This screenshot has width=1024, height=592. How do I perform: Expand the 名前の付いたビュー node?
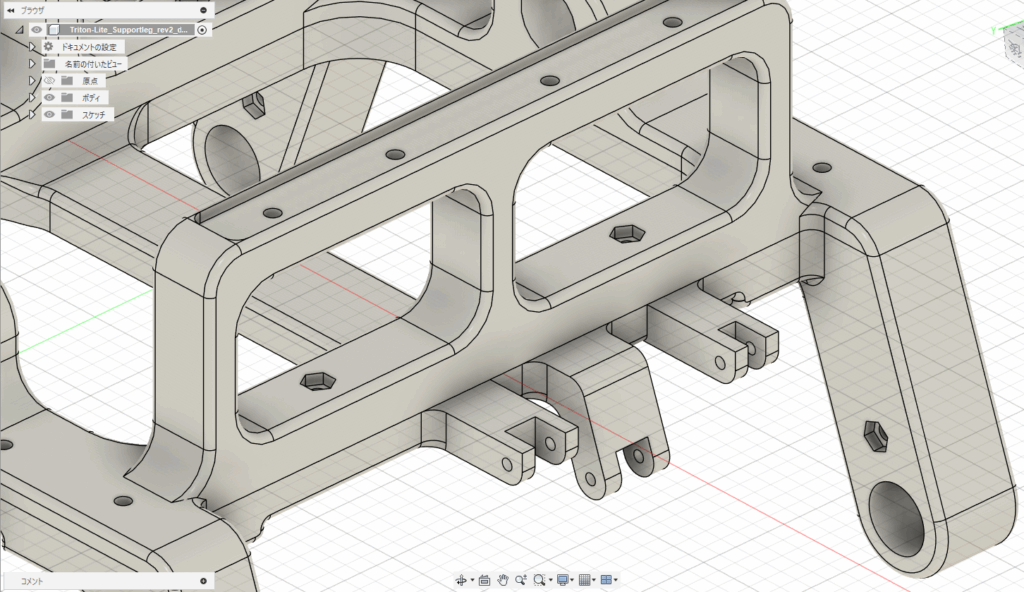coord(32,64)
